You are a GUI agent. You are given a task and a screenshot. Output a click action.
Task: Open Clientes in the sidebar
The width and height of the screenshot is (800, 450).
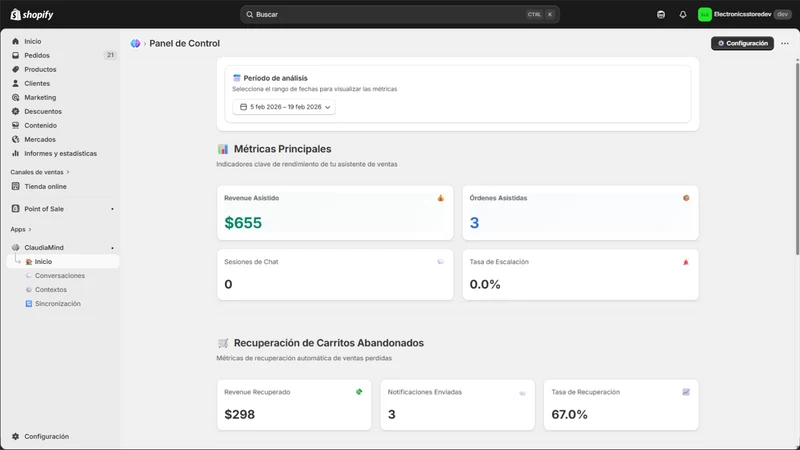click(37, 83)
